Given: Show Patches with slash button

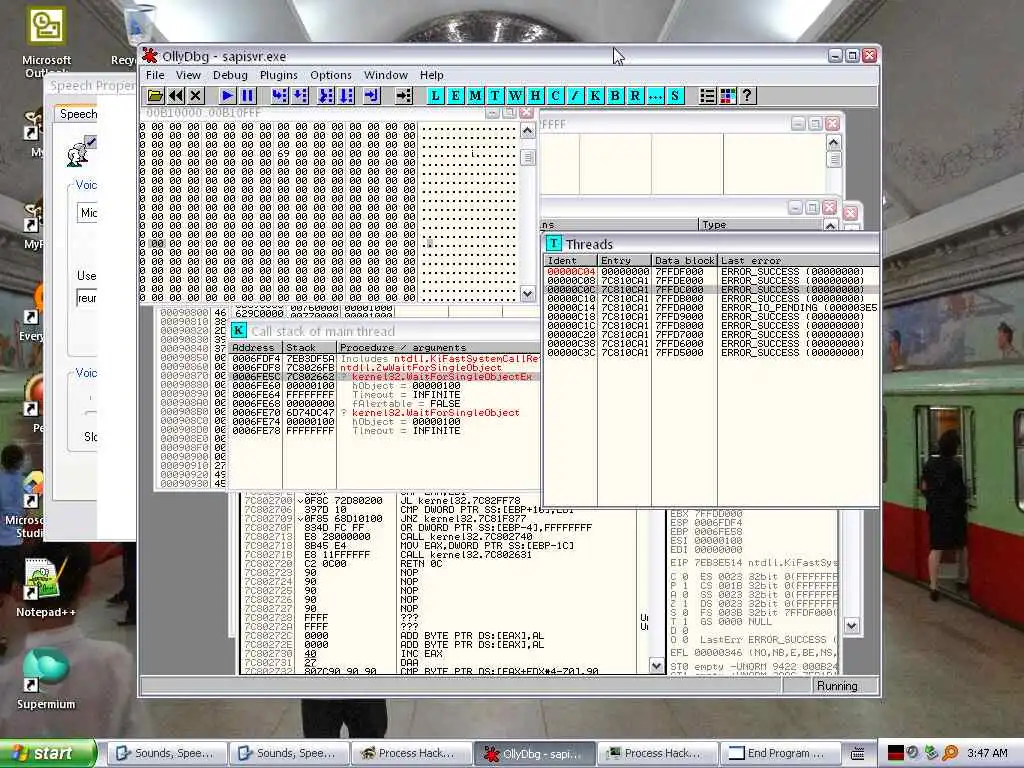Looking at the screenshot, I should click(575, 96).
